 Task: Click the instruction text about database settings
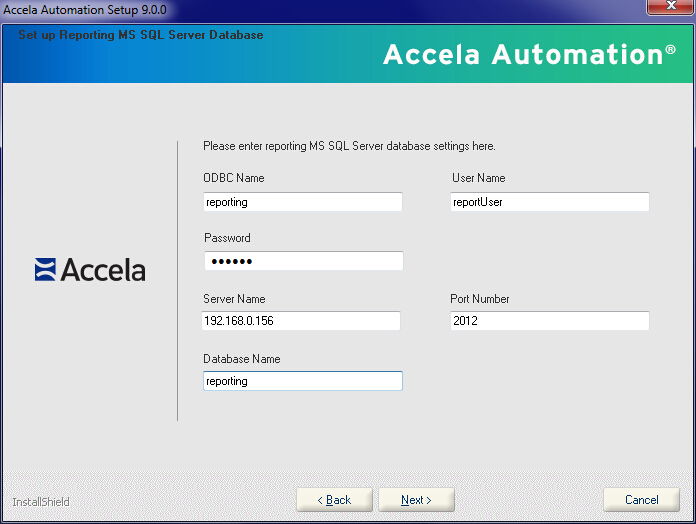(x=349, y=146)
